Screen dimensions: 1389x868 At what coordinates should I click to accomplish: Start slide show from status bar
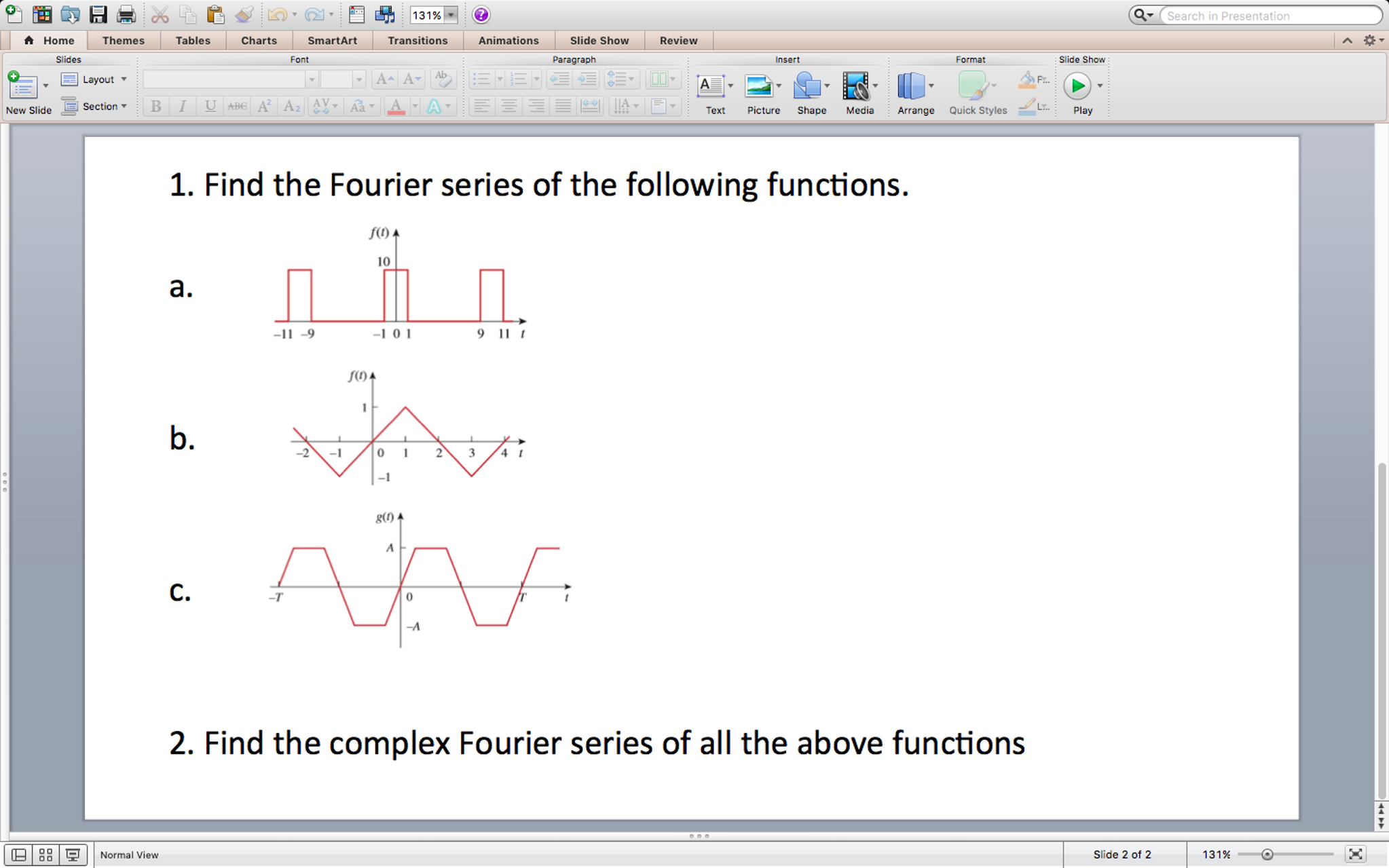(x=73, y=855)
